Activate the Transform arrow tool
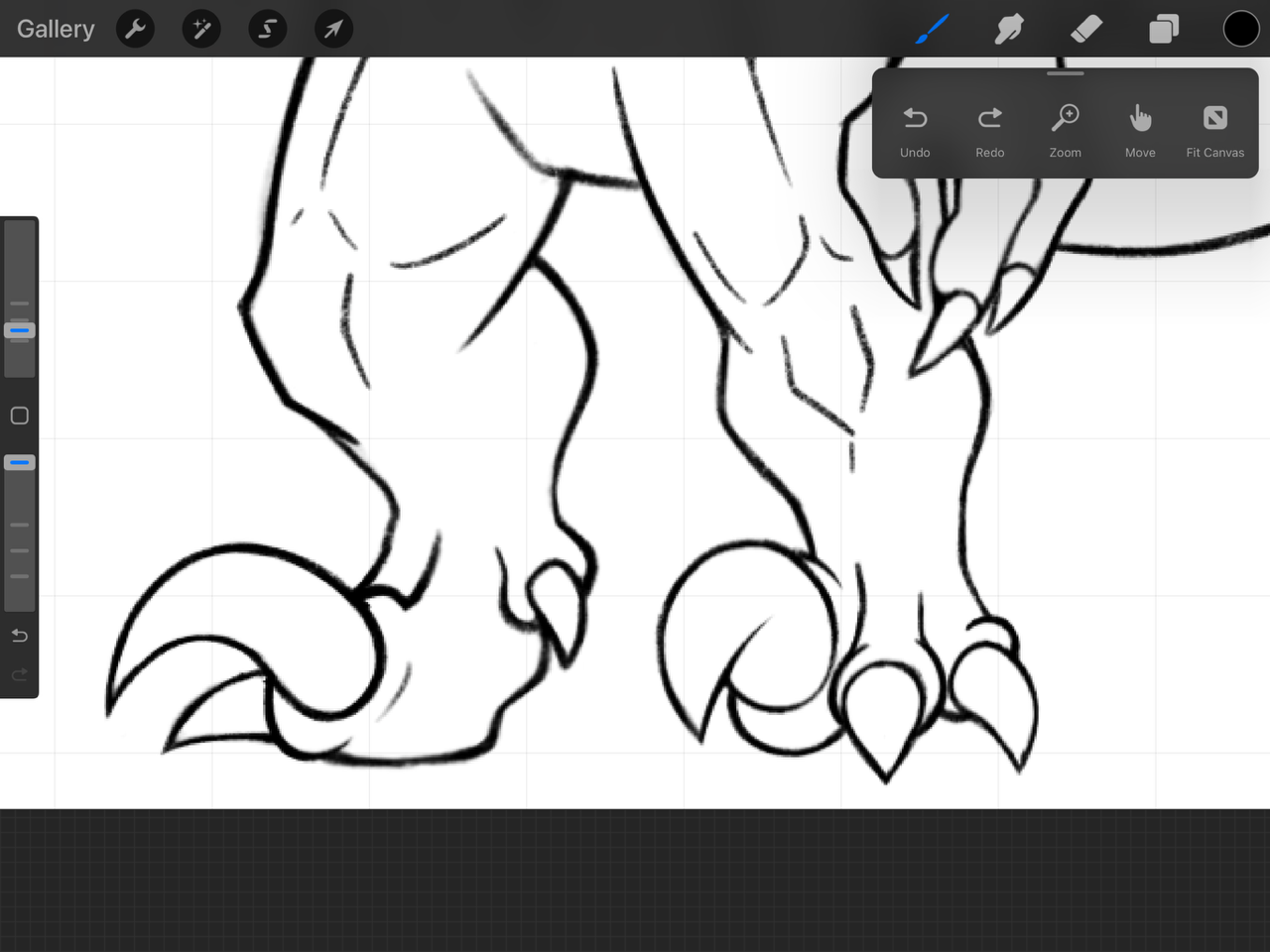The height and width of the screenshot is (952, 1270). click(x=333, y=29)
